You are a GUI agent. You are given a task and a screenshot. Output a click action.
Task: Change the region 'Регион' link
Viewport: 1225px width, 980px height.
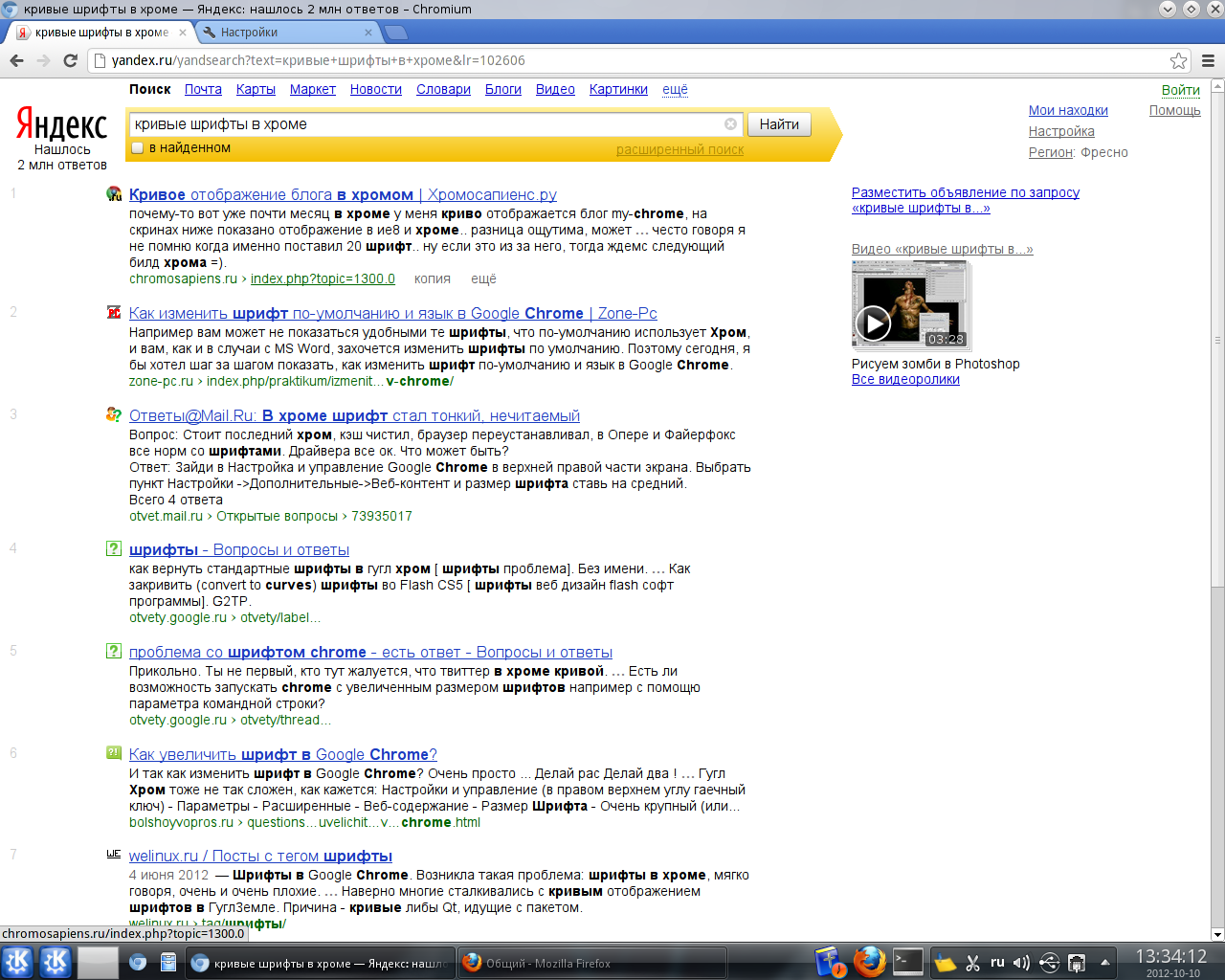point(1051,152)
